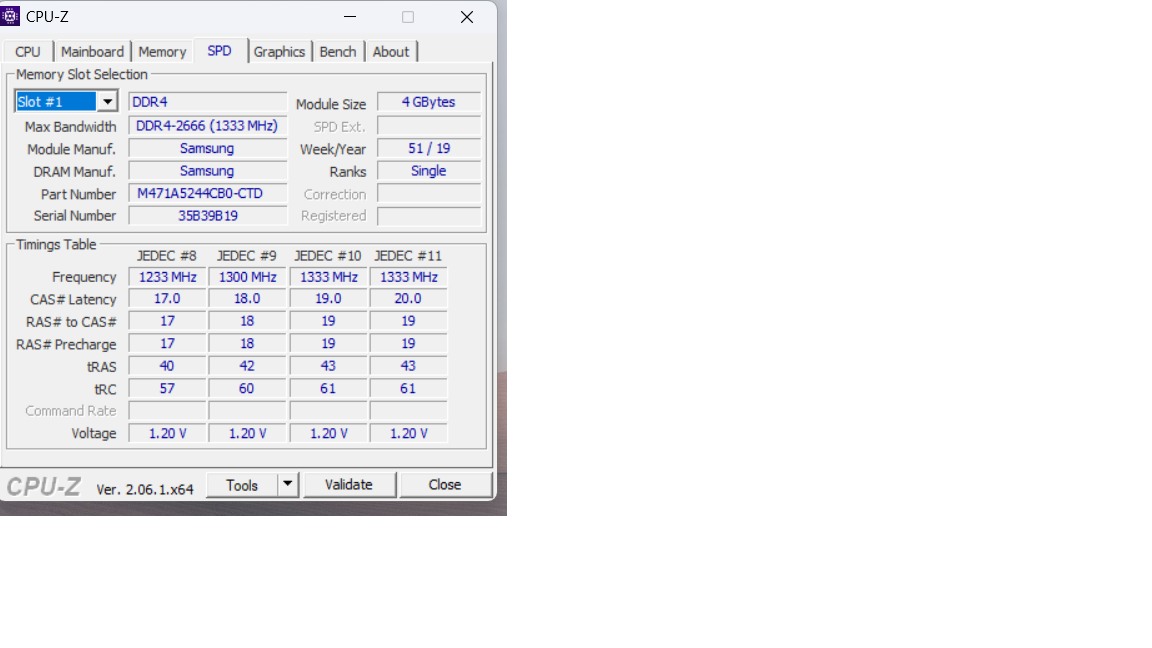Viewport: 1152px width, 648px height.
Task: Click the Module Manuf. Samsung value
Action: (x=208, y=148)
